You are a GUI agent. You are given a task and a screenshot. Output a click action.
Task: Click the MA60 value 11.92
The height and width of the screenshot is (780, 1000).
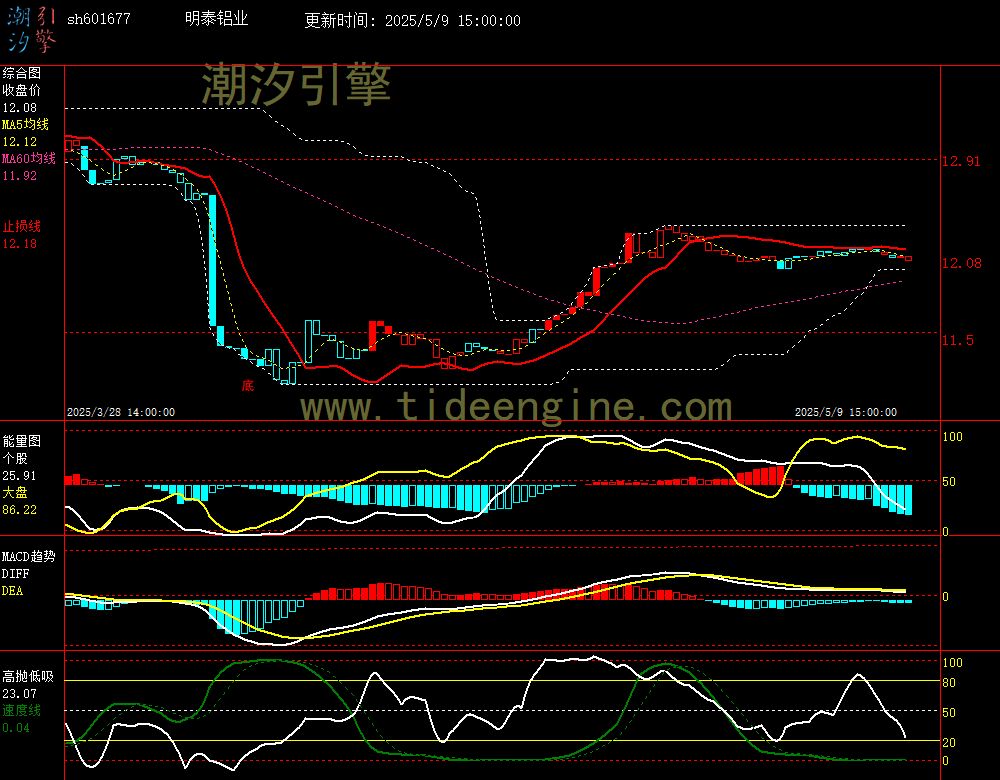[x=20, y=175]
